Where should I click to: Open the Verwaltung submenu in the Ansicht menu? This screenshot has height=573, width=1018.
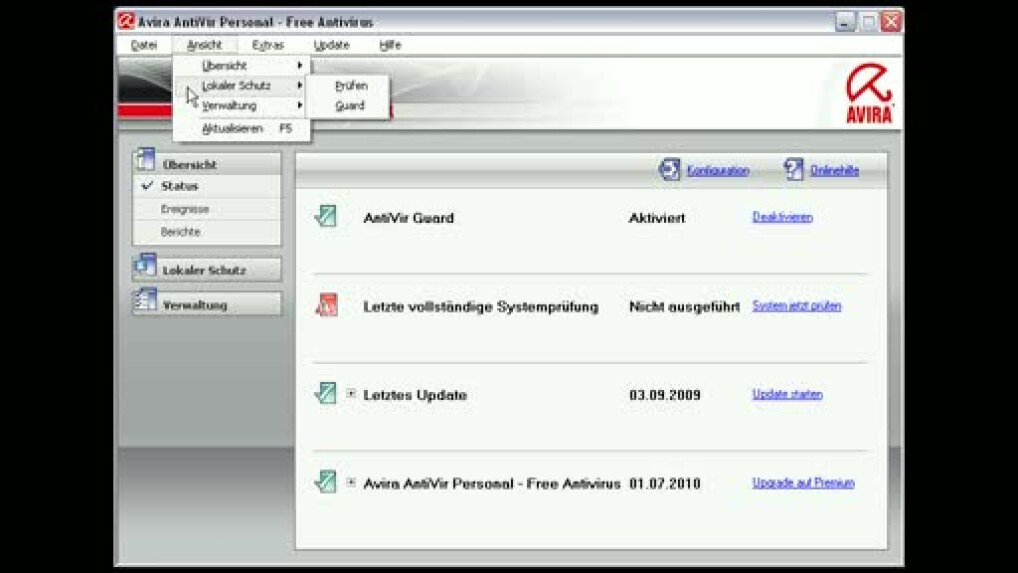[x=241, y=106]
